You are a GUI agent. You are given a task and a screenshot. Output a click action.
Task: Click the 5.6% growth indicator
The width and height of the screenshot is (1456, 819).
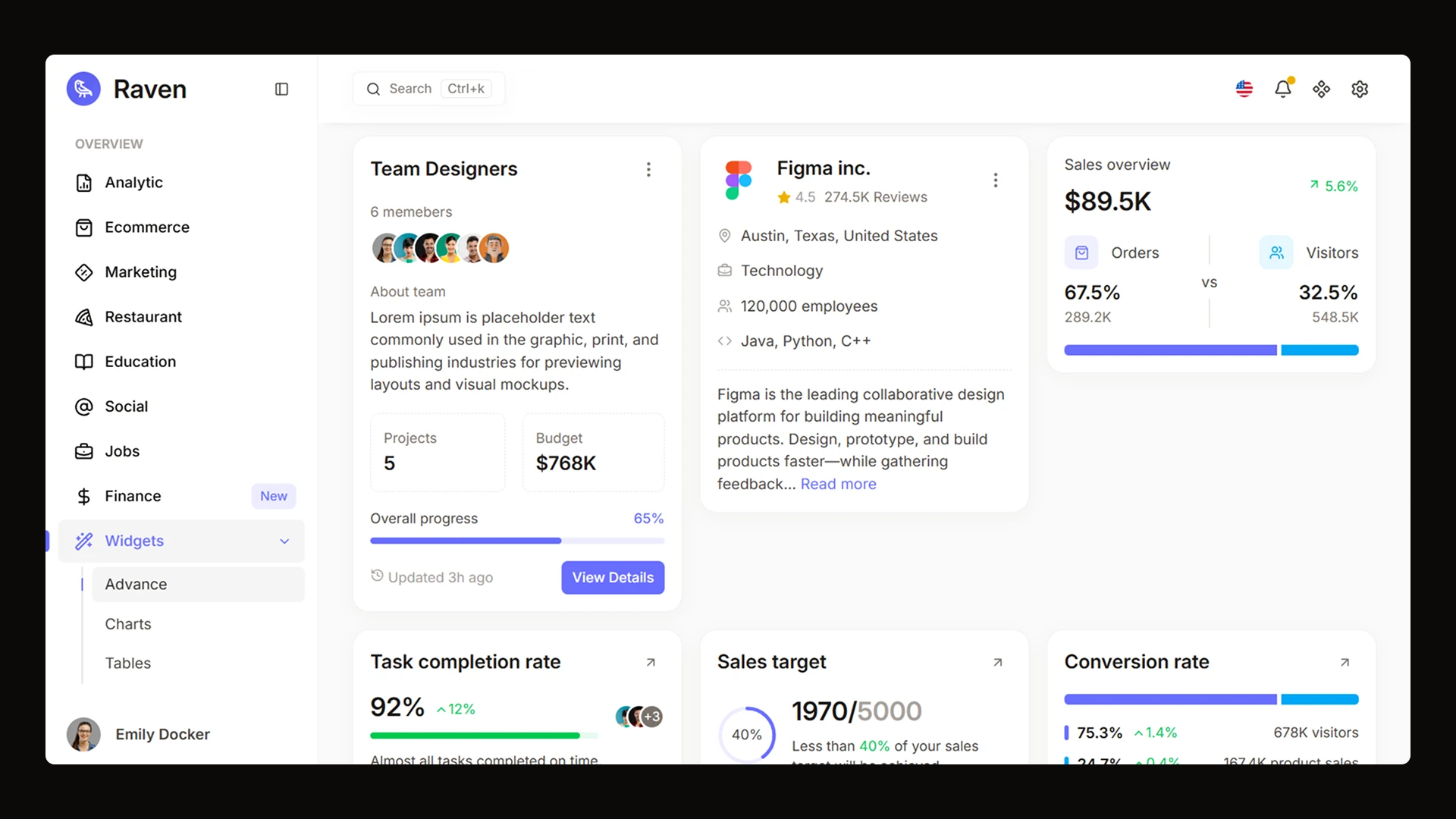click(x=1333, y=187)
